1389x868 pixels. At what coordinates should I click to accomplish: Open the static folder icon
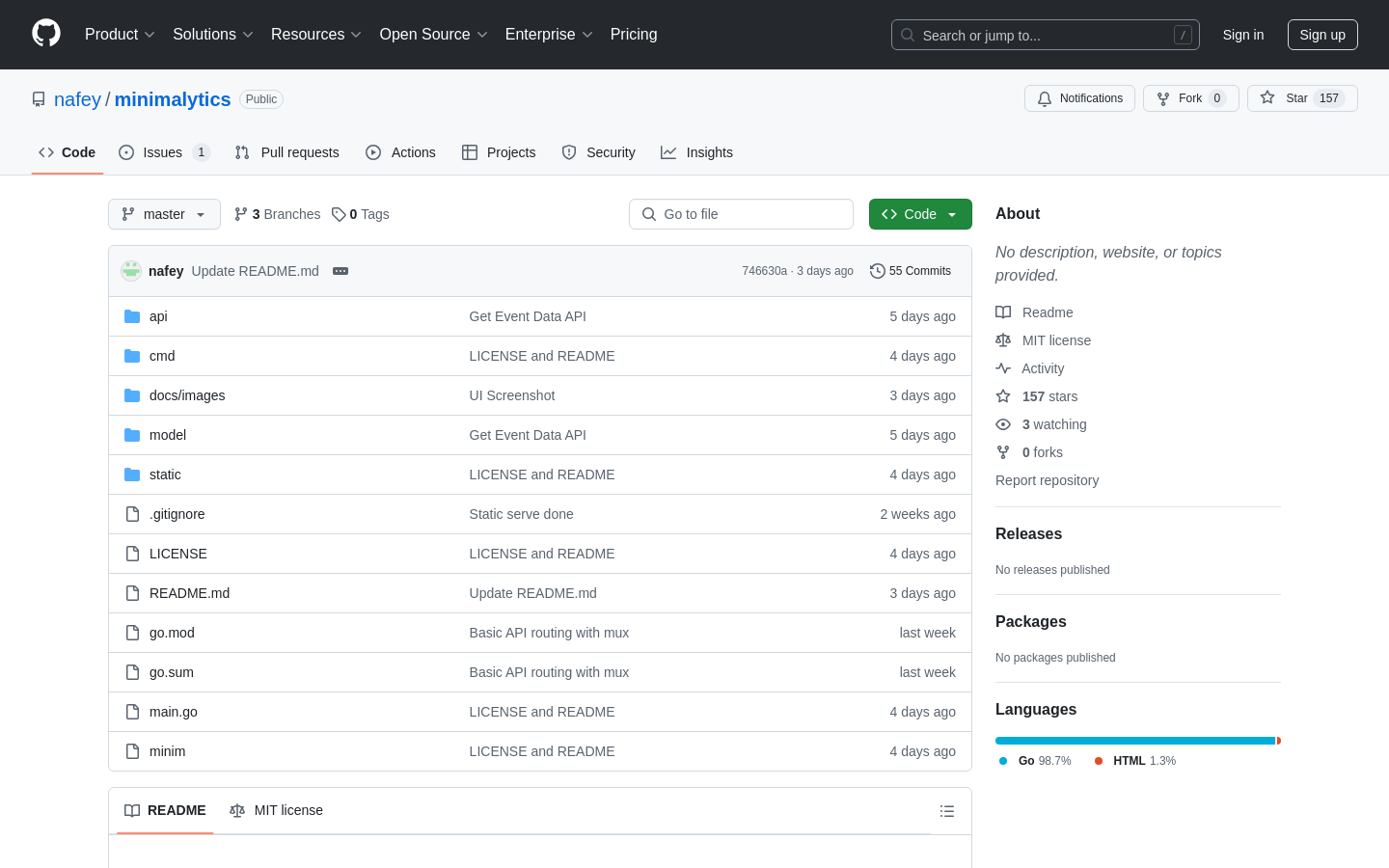(132, 475)
